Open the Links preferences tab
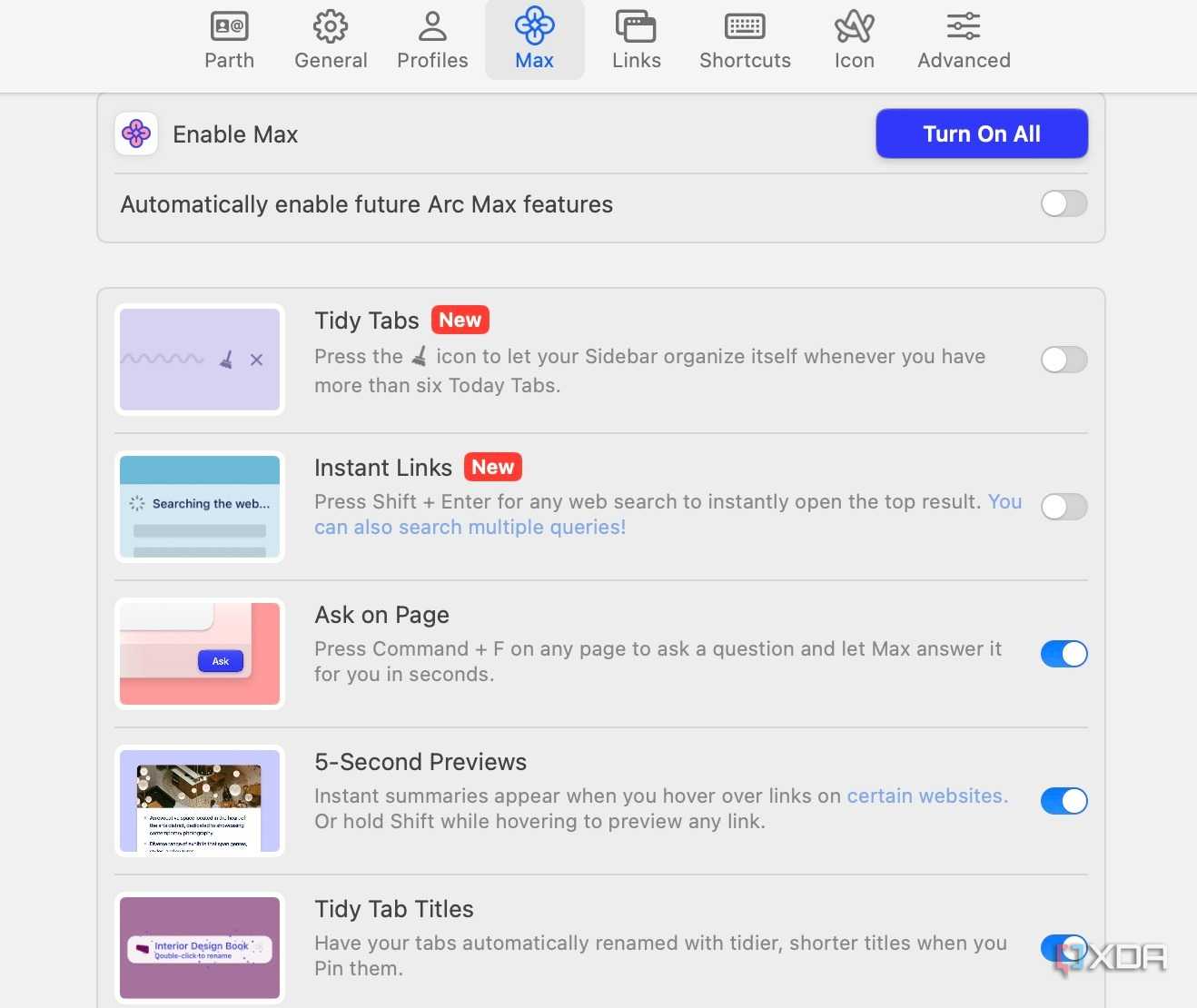The height and width of the screenshot is (1008, 1197). (636, 41)
